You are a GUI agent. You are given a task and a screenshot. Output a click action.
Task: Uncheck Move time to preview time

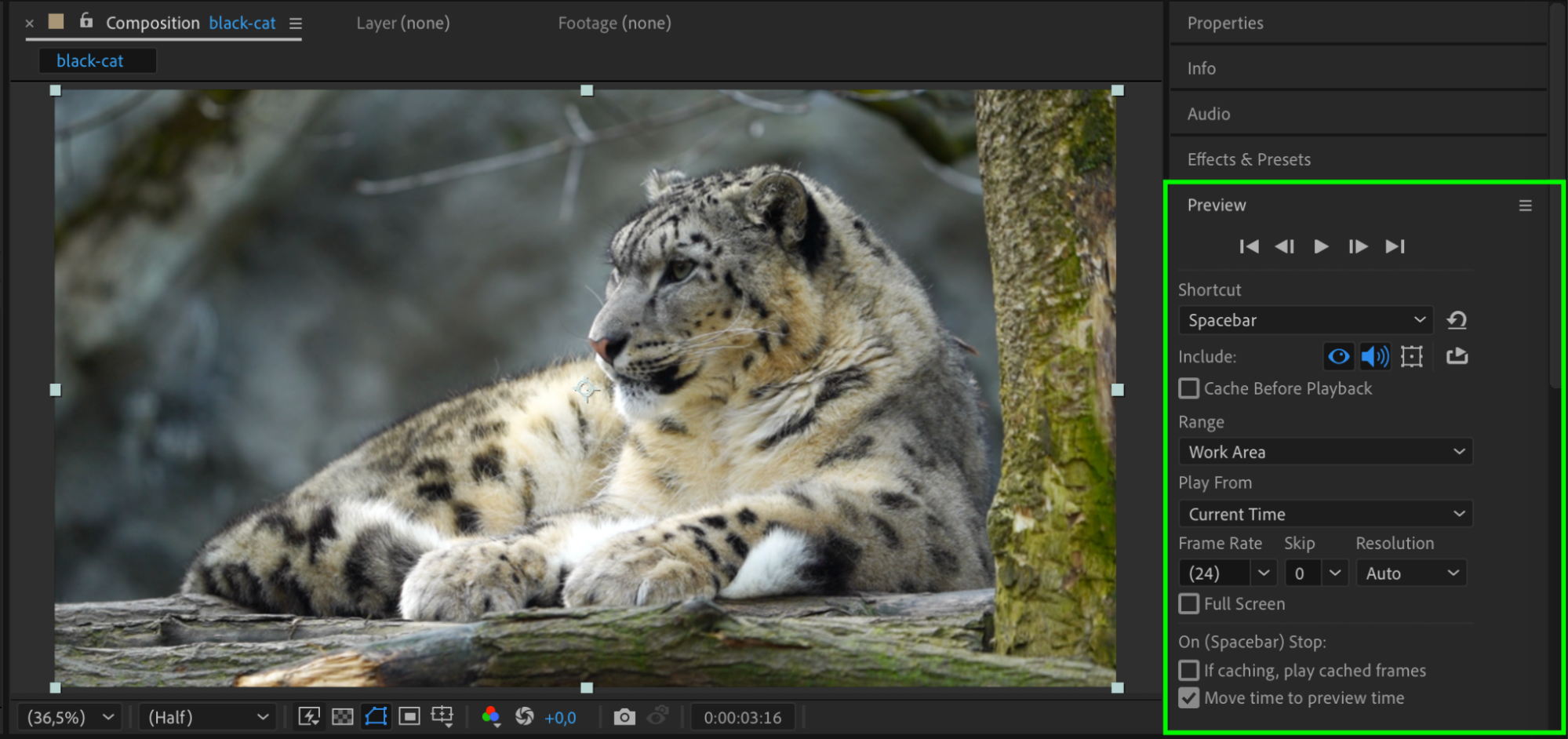(1189, 697)
